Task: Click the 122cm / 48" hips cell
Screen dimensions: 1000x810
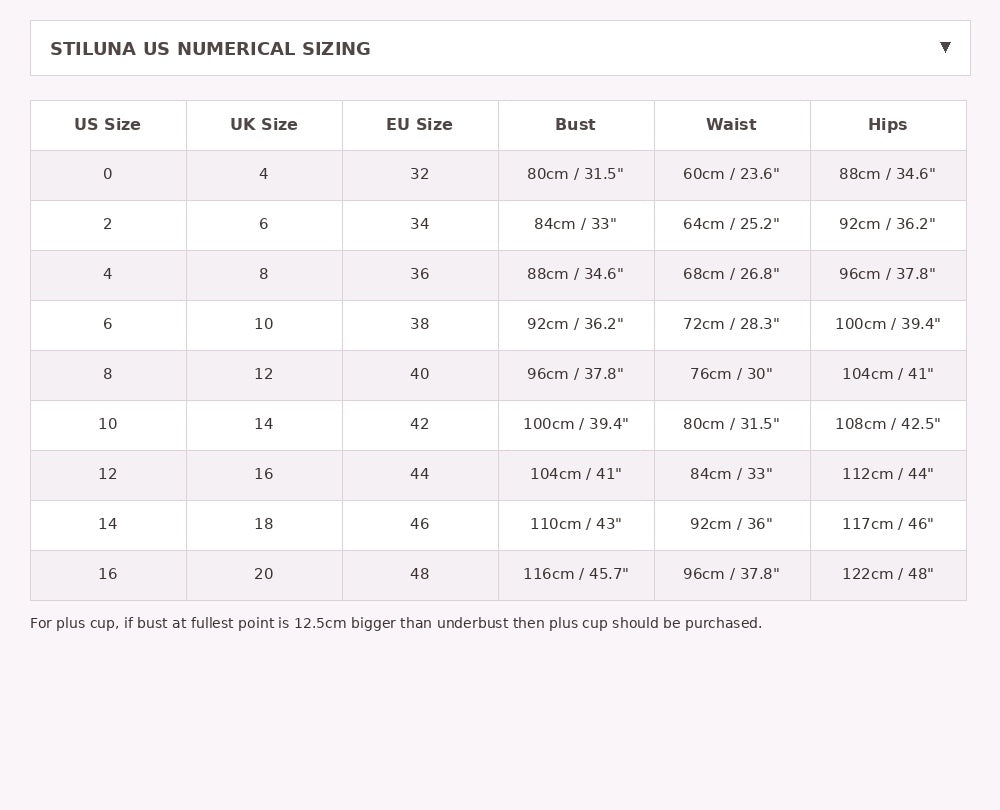Action: 887,574
